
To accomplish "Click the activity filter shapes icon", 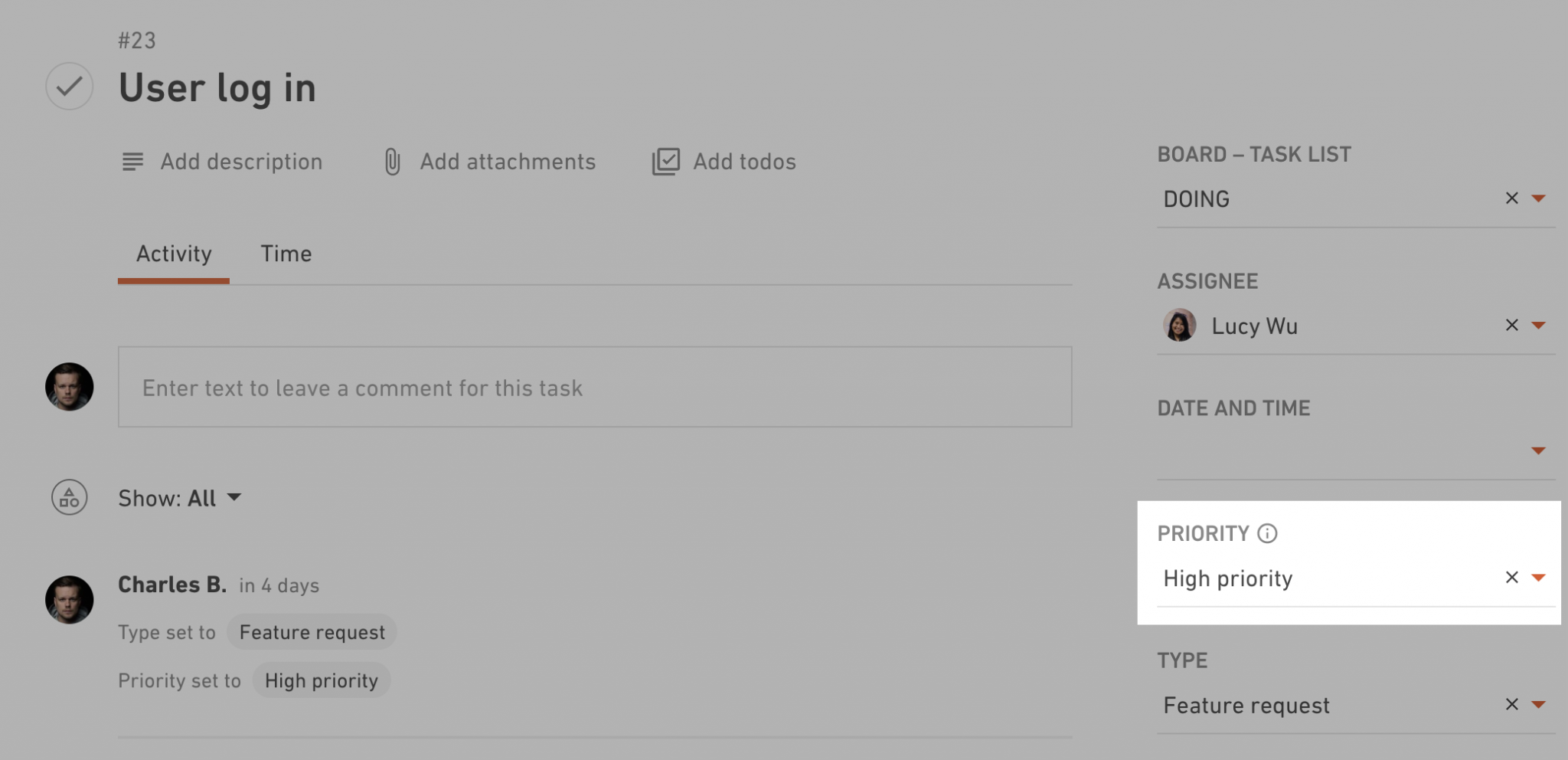I will click(x=70, y=497).
